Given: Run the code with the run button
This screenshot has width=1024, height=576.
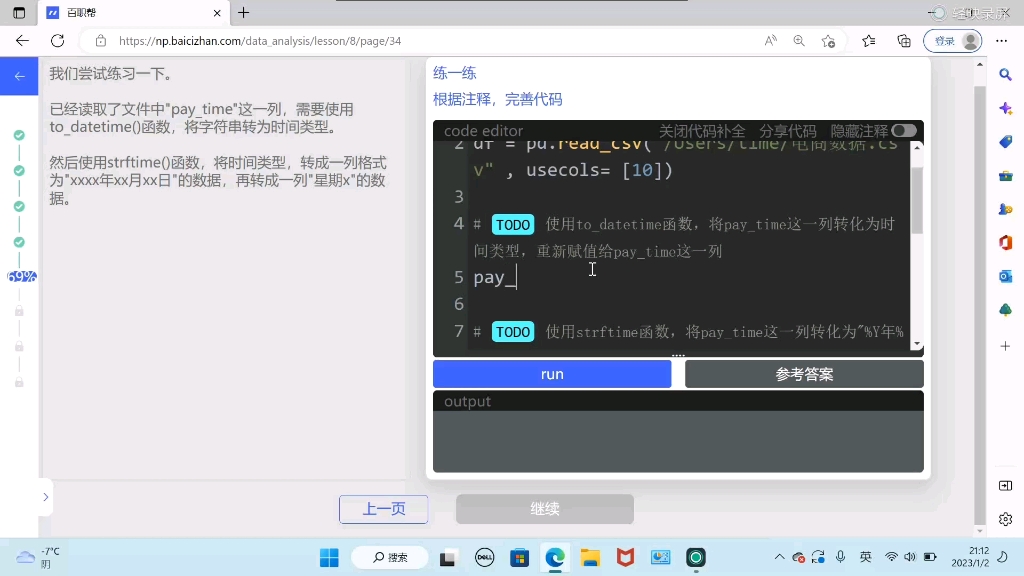Looking at the screenshot, I should [x=551, y=373].
